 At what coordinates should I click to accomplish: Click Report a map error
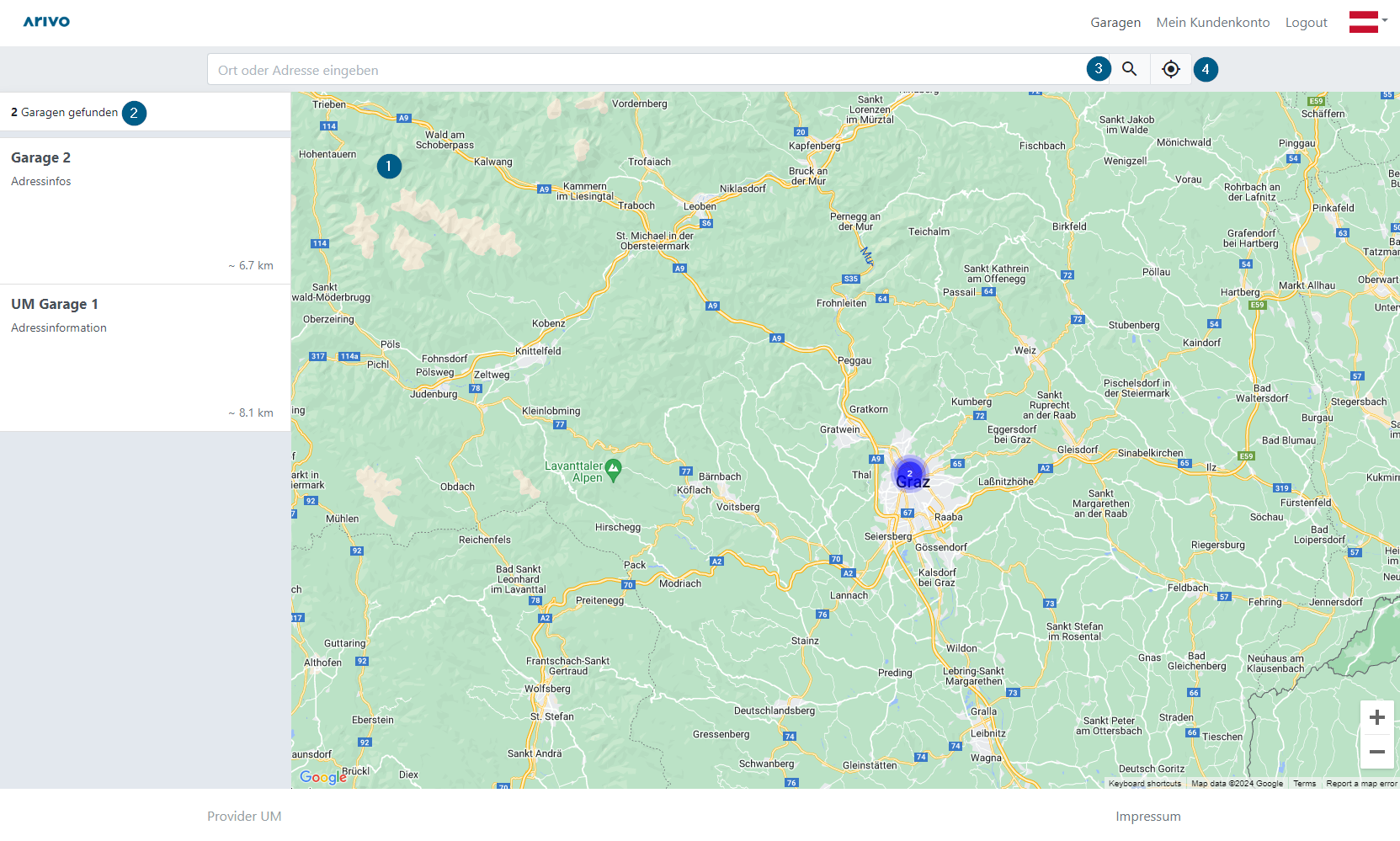(1361, 784)
